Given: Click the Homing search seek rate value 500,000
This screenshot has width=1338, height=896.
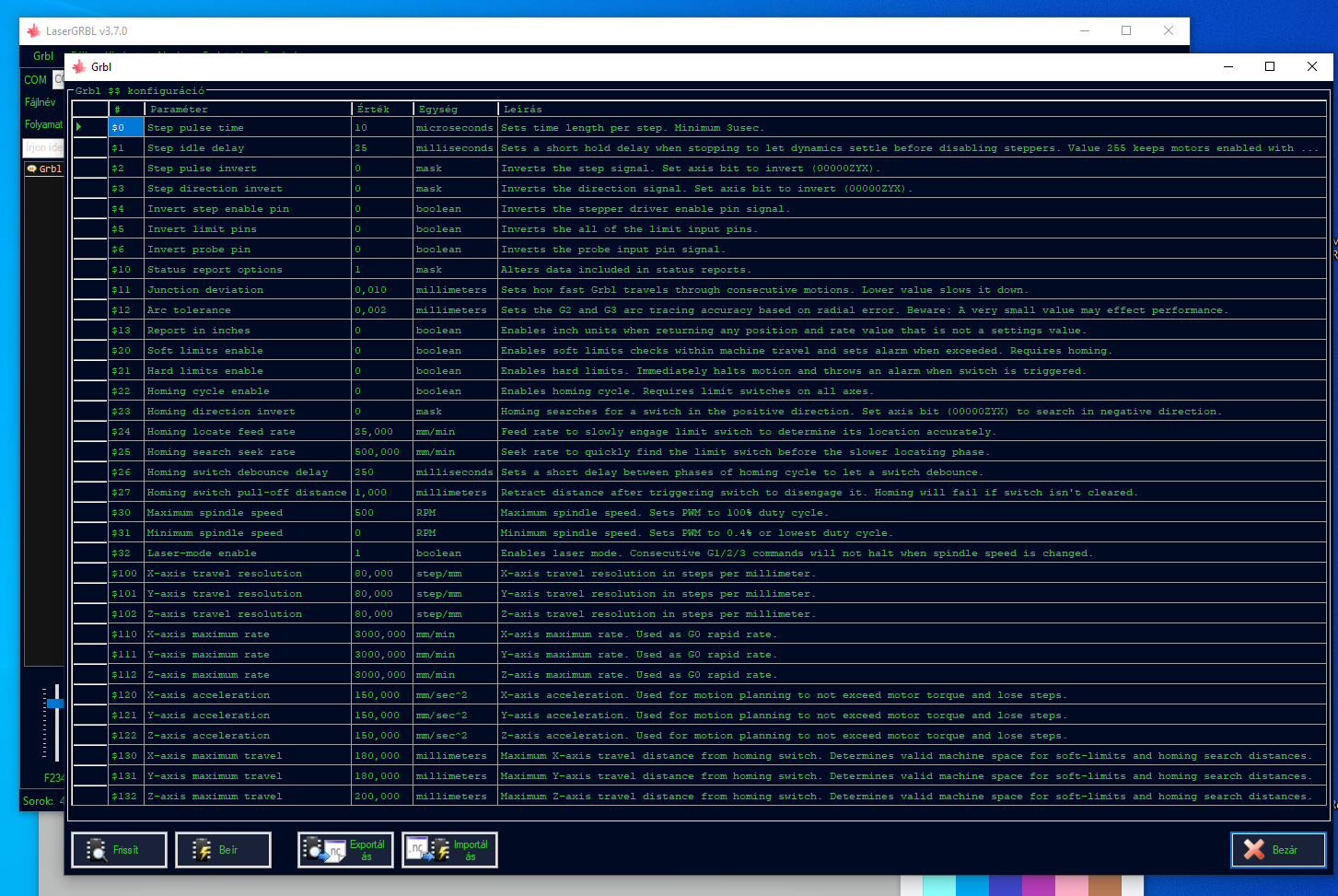Looking at the screenshot, I should click(x=382, y=452).
